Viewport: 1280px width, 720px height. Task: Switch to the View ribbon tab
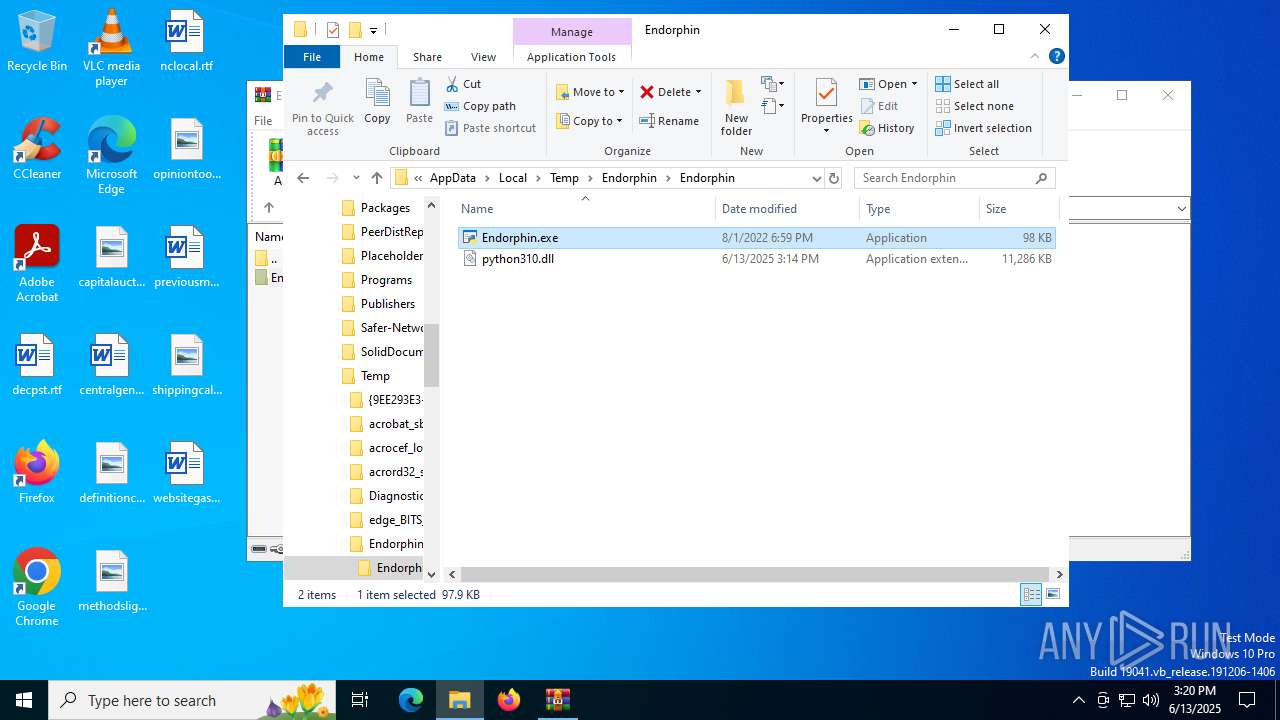coord(483,57)
